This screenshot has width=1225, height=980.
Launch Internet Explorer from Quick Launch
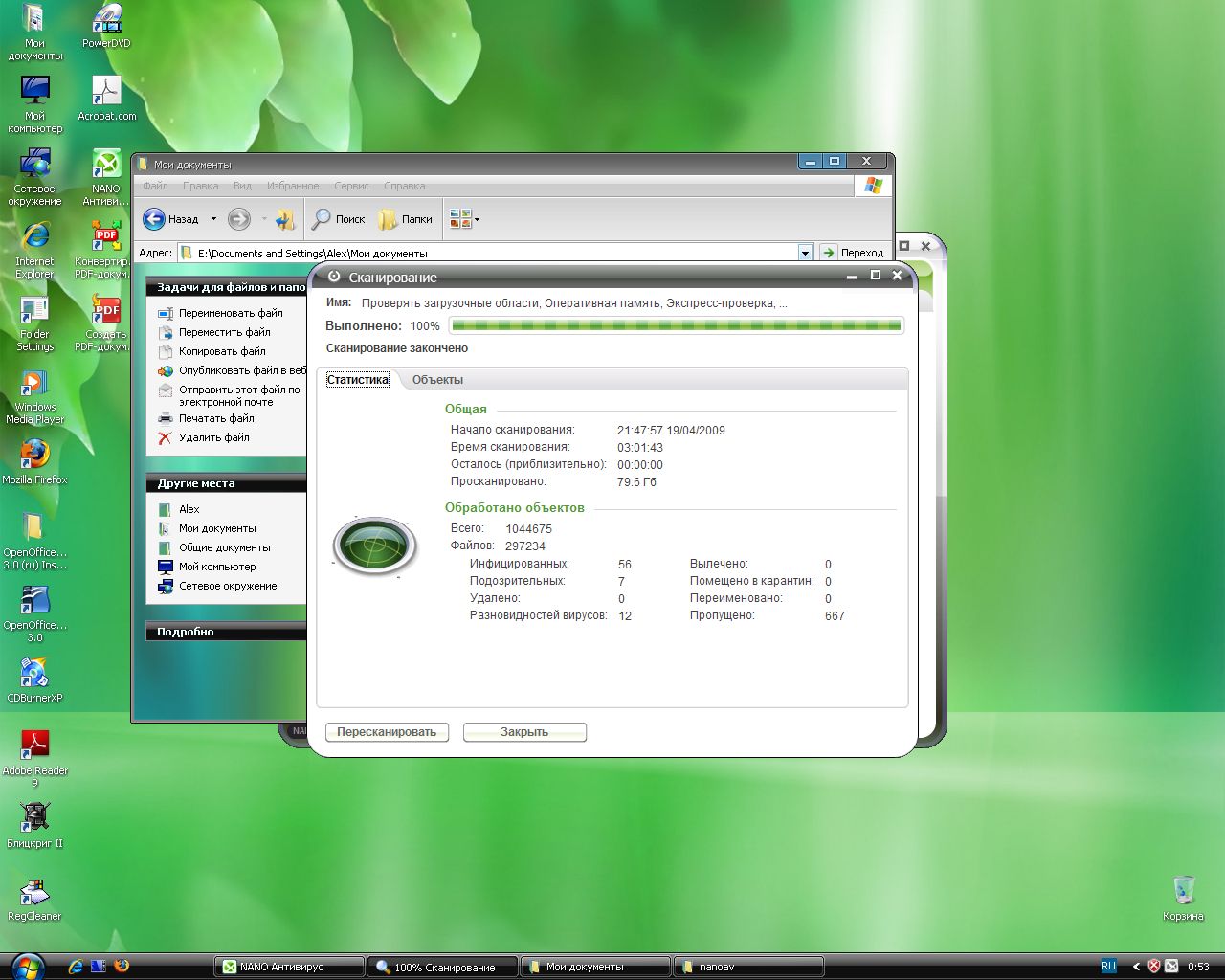[x=76, y=967]
